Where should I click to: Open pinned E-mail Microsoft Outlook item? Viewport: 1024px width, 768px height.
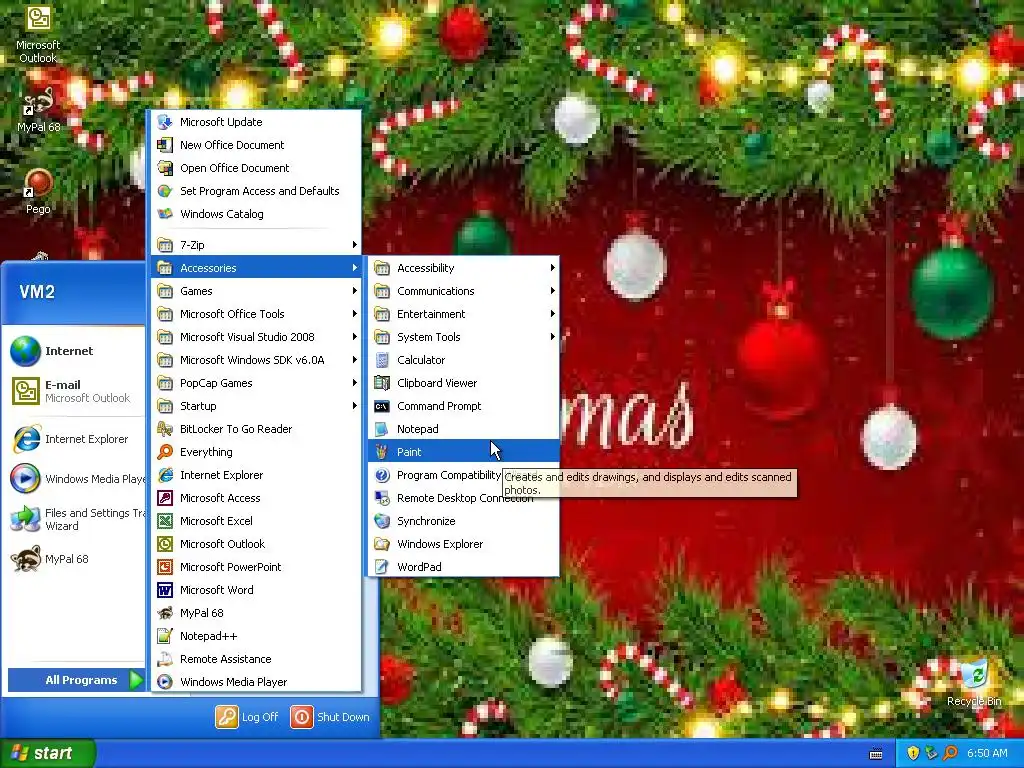[75, 391]
